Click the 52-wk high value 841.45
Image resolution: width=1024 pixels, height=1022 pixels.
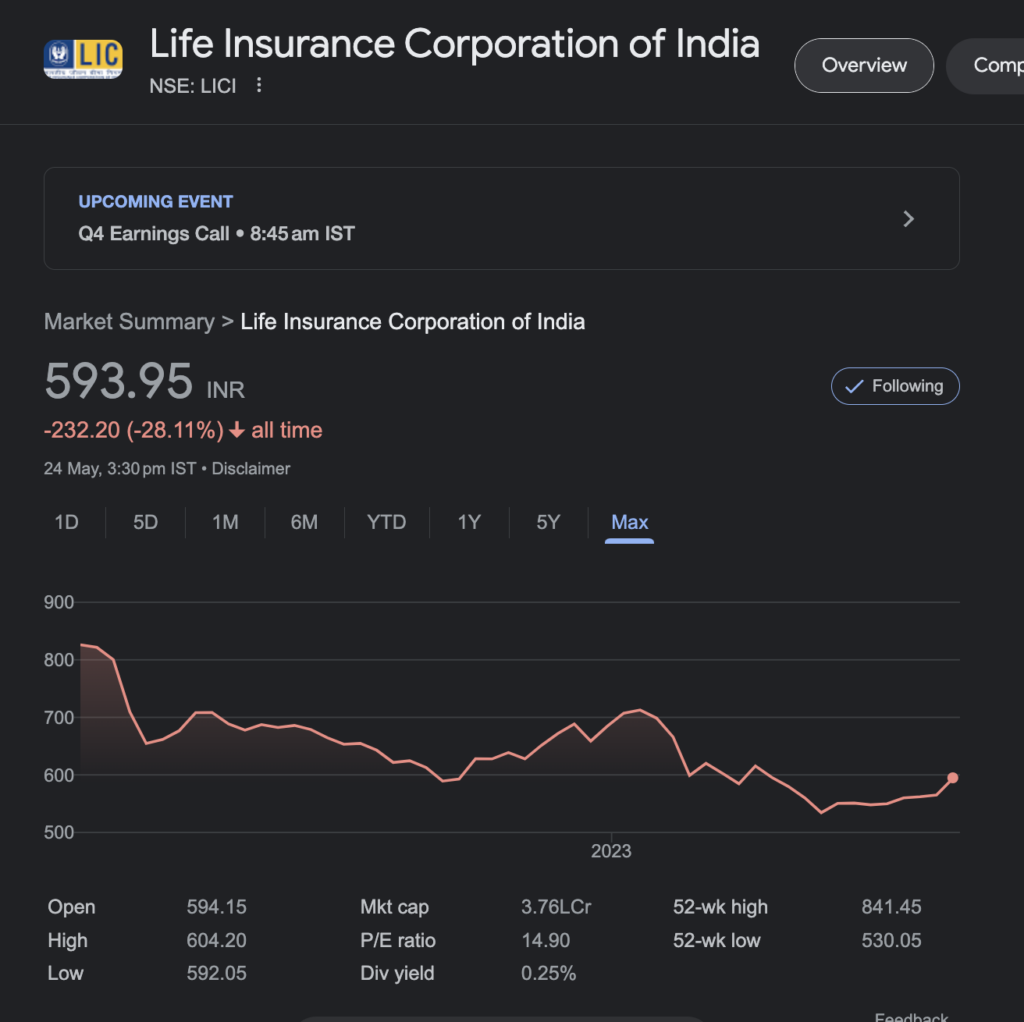point(891,907)
